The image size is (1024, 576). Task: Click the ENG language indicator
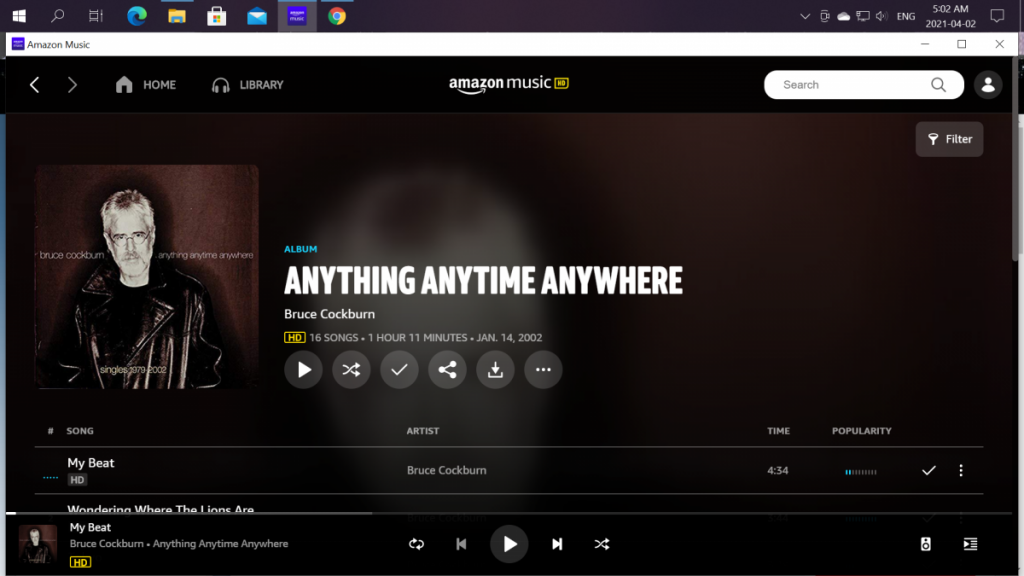[x=906, y=16]
